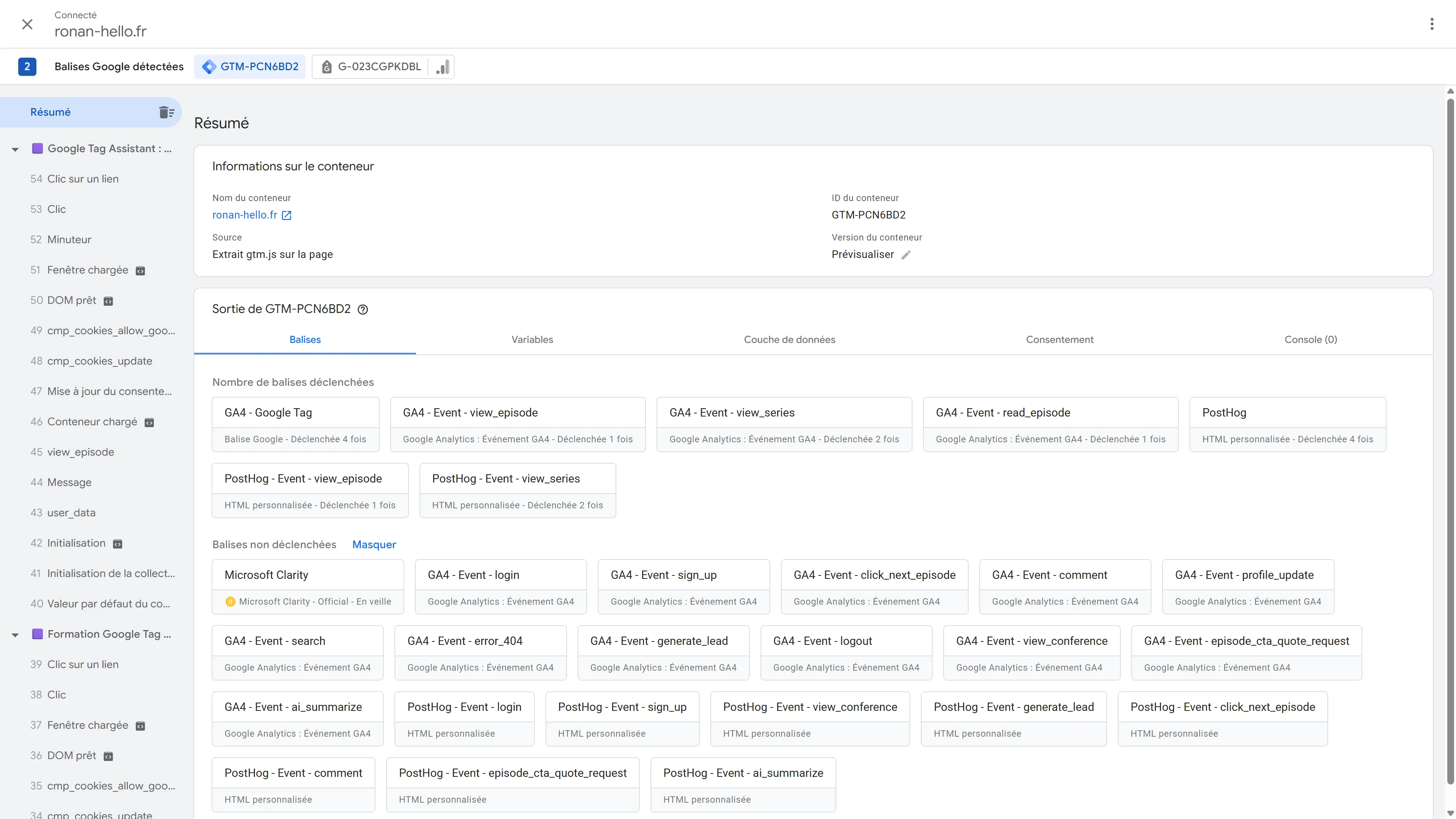Click the blue badge showing 2 tags
Image resolution: width=1456 pixels, height=819 pixels.
tap(27, 67)
